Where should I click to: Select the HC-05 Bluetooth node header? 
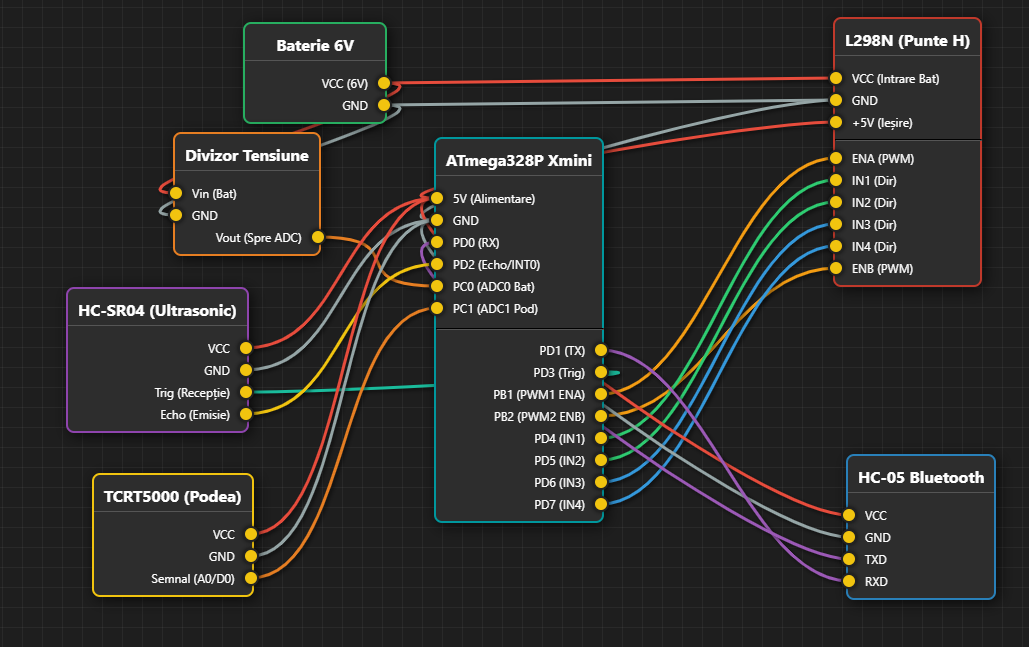pyautogui.click(x=921, y=478)
